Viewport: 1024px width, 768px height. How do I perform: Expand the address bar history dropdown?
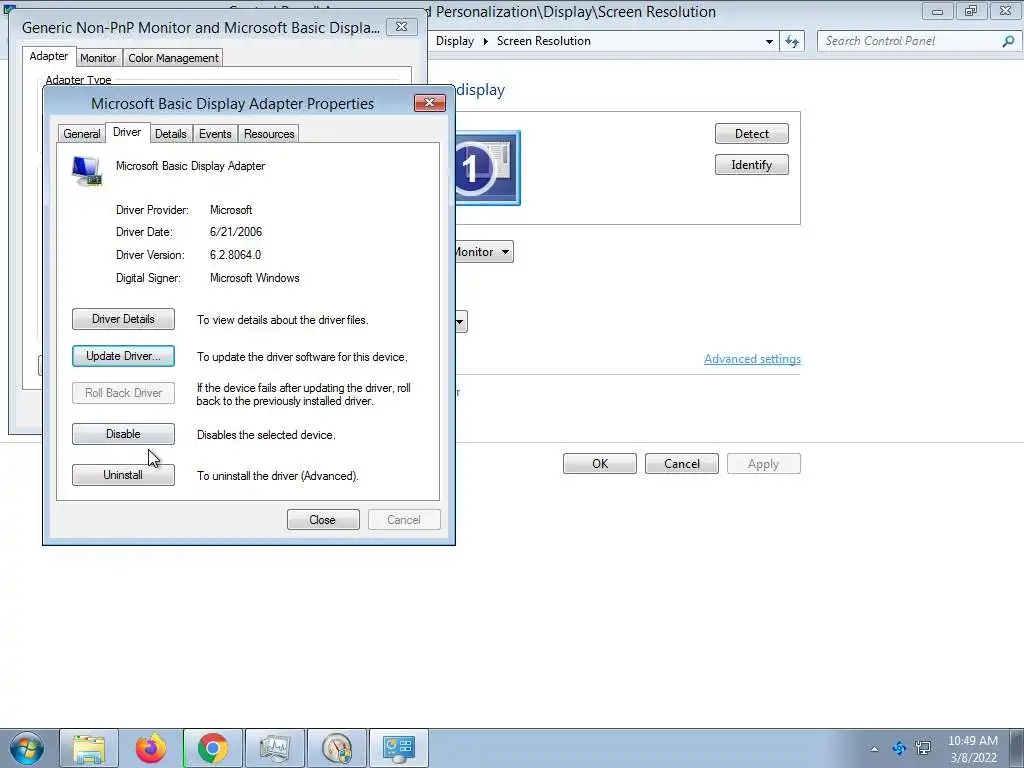click(769, 41)
